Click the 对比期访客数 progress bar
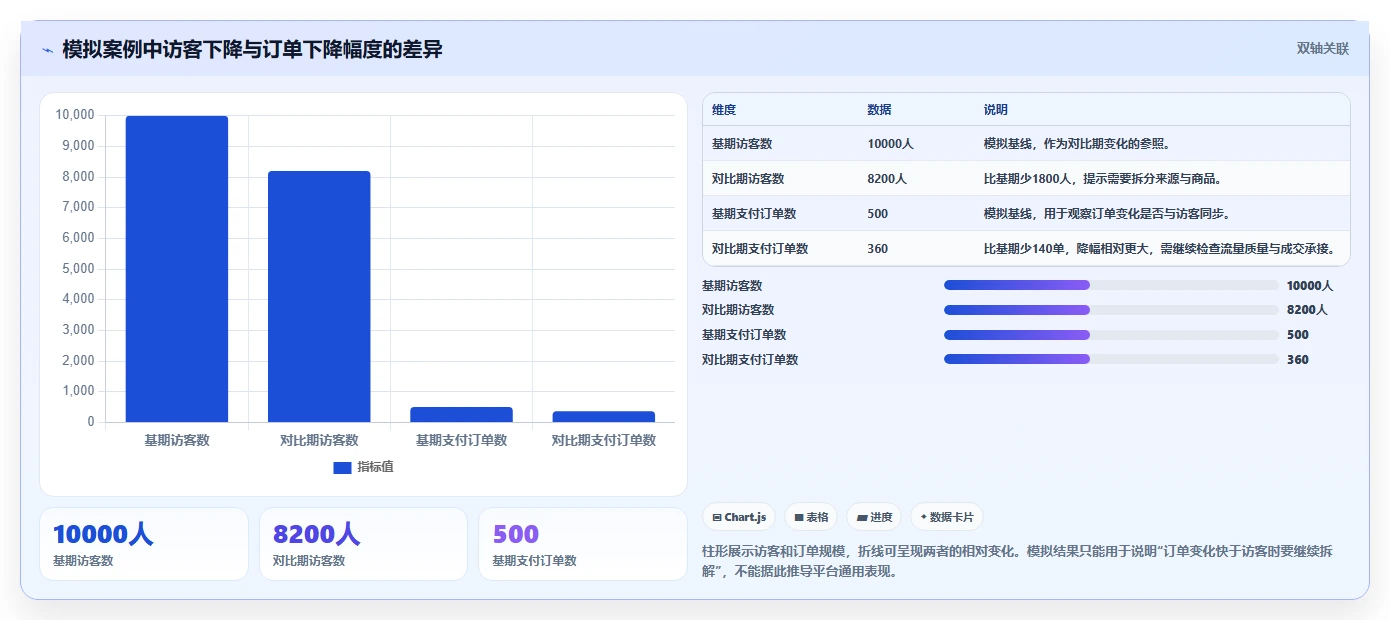This screenshot has width=1390, height=620. pos(1111,310)
